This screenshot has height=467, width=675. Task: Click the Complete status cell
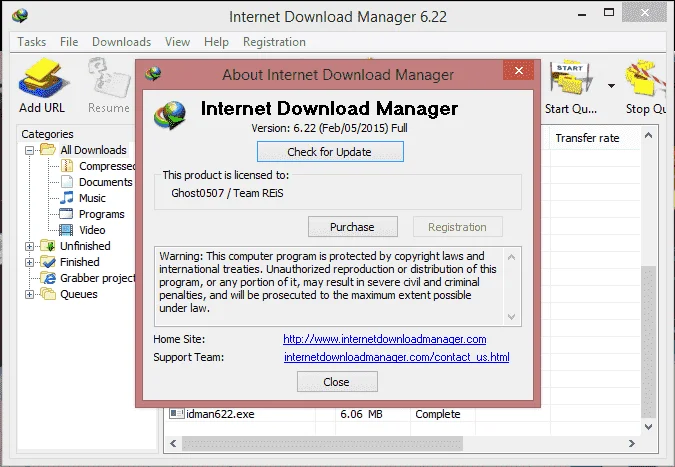(438, 414)
